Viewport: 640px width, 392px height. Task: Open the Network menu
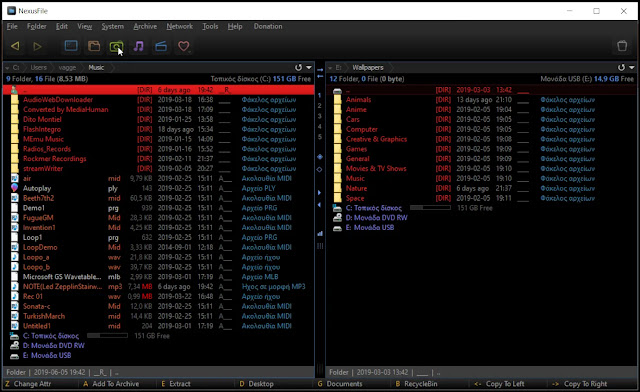click(180, 26)
